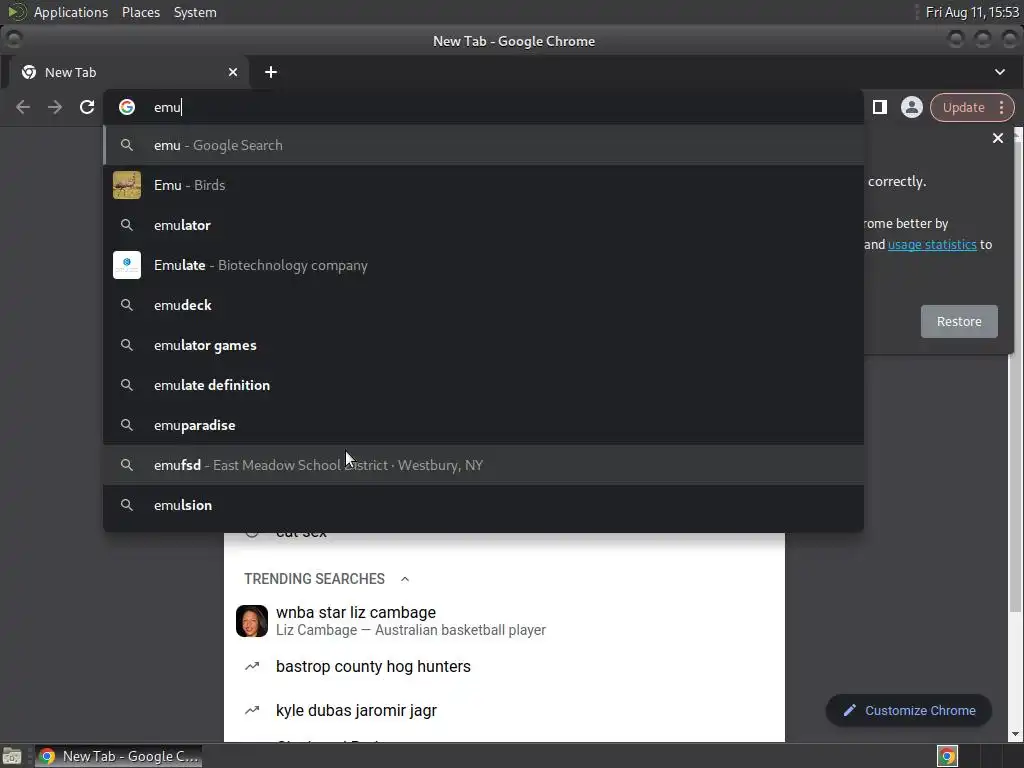The image size is (1024, 768).
Task: Click the pencil icon on Customize Chrome
Action: (850, 711)
